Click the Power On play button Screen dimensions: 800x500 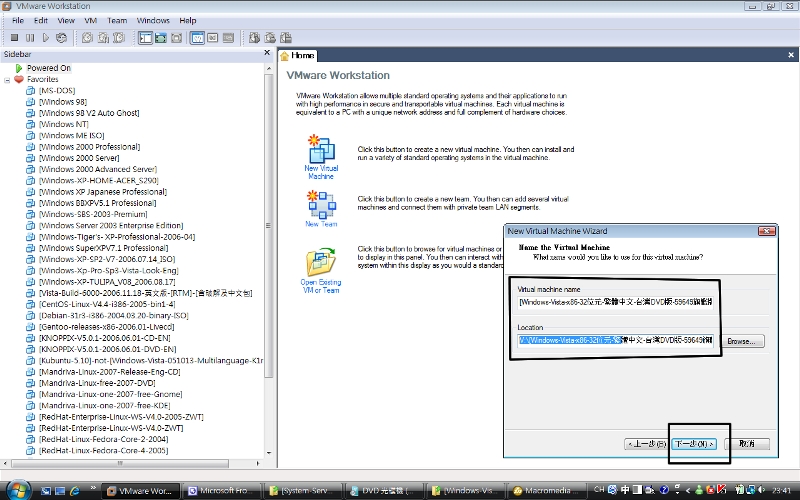tap(45, 38)
